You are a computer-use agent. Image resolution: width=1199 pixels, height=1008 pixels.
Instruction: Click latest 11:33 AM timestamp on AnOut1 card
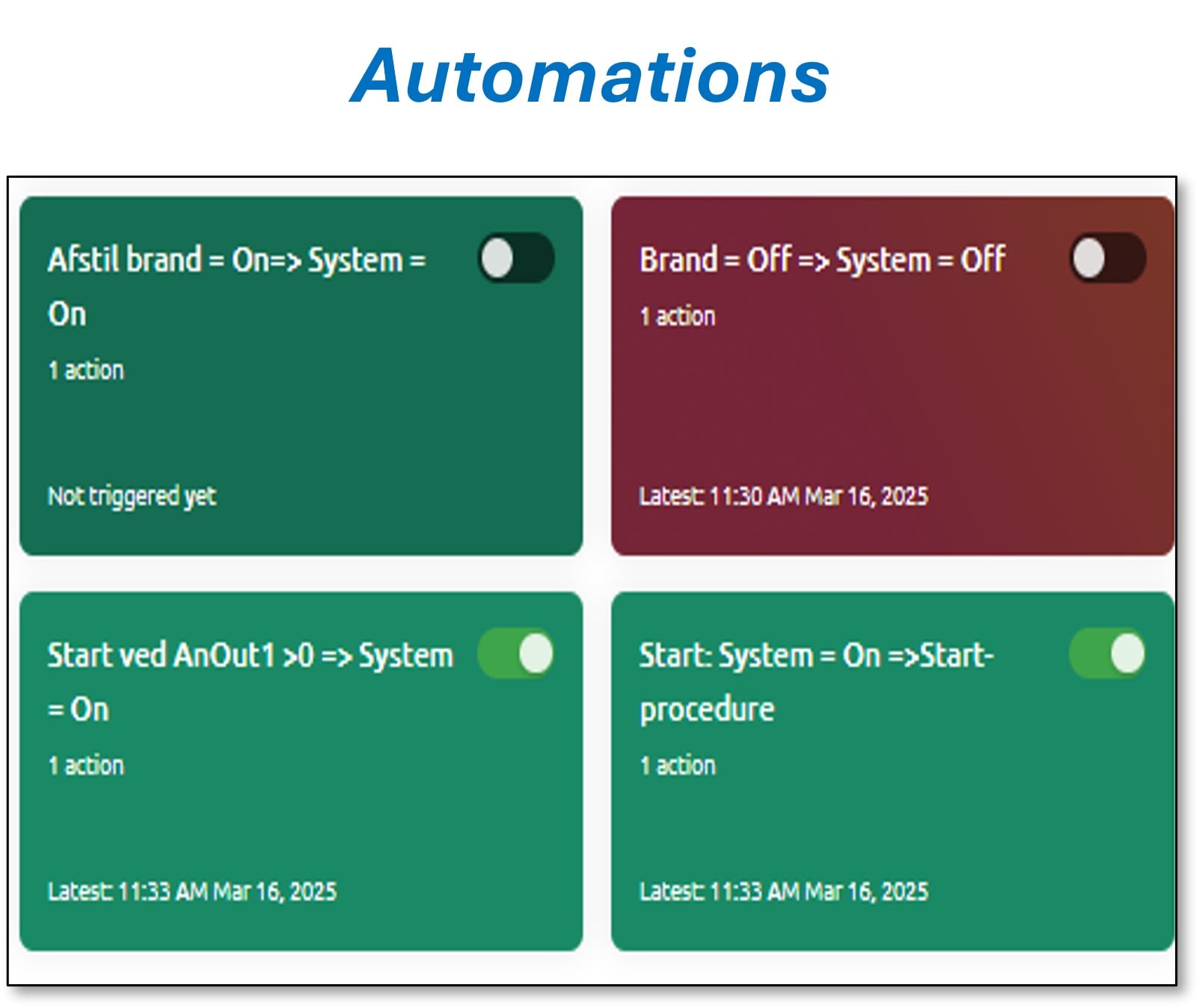(x=192, y=891)
